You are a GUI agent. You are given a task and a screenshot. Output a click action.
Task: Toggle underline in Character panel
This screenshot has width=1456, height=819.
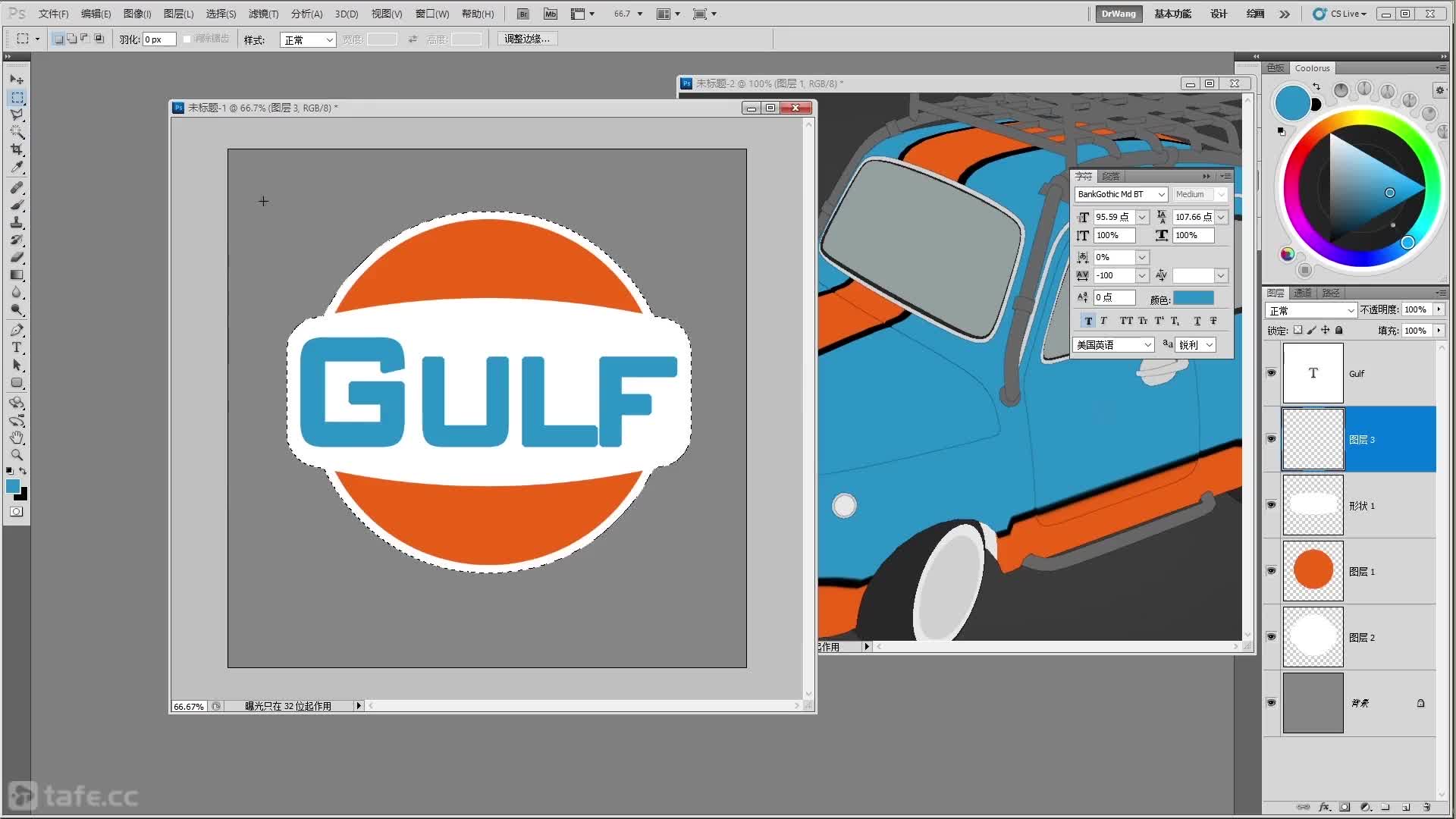coord(1197,321)
